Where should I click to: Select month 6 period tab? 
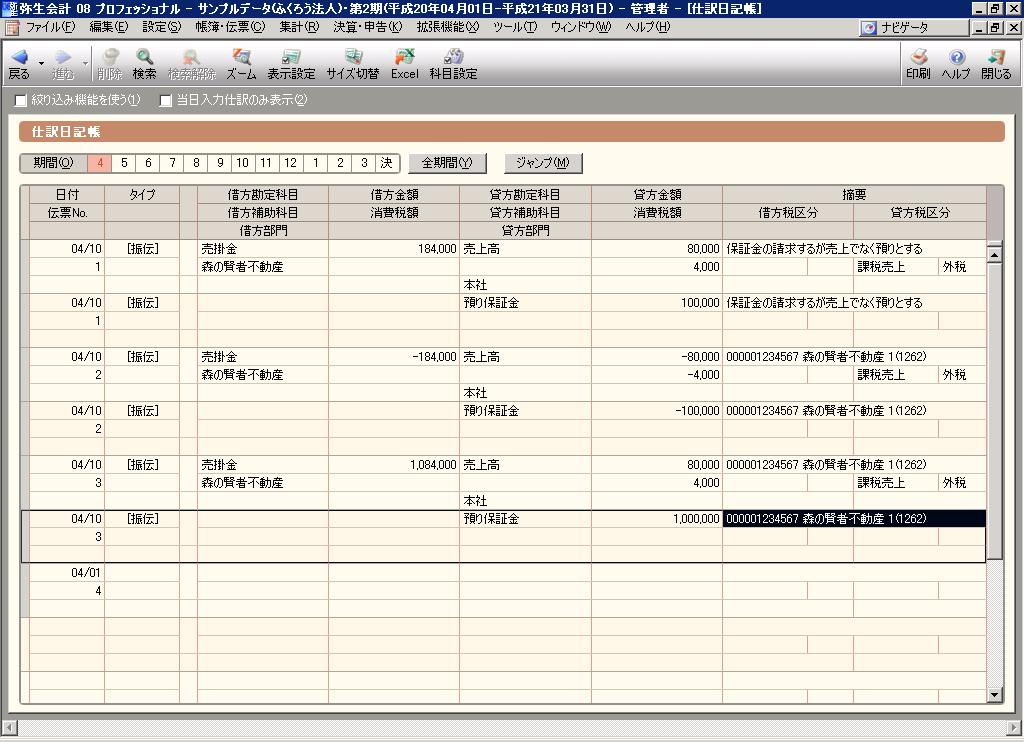(x=148, y=163)
